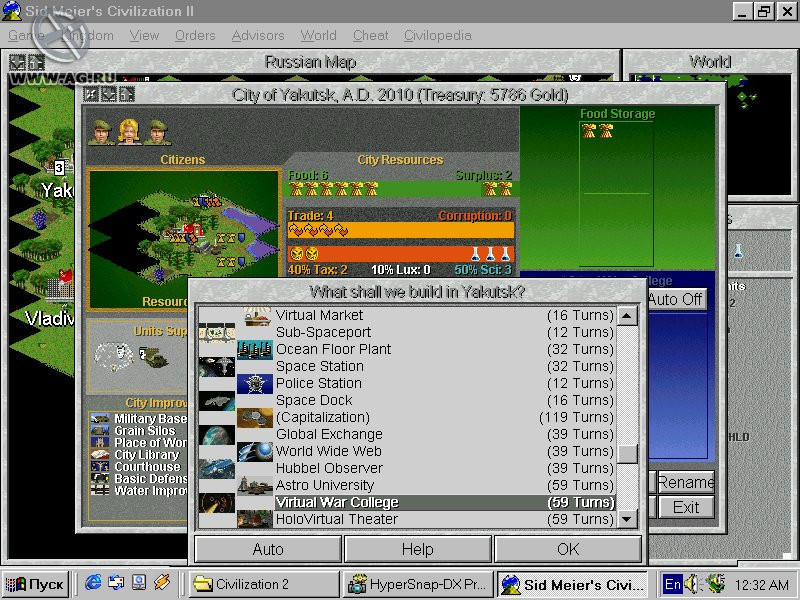The height and width of the screenshot is (600, 800).
Task: Select the Hubbel Observer list entry
Action: 445,468
